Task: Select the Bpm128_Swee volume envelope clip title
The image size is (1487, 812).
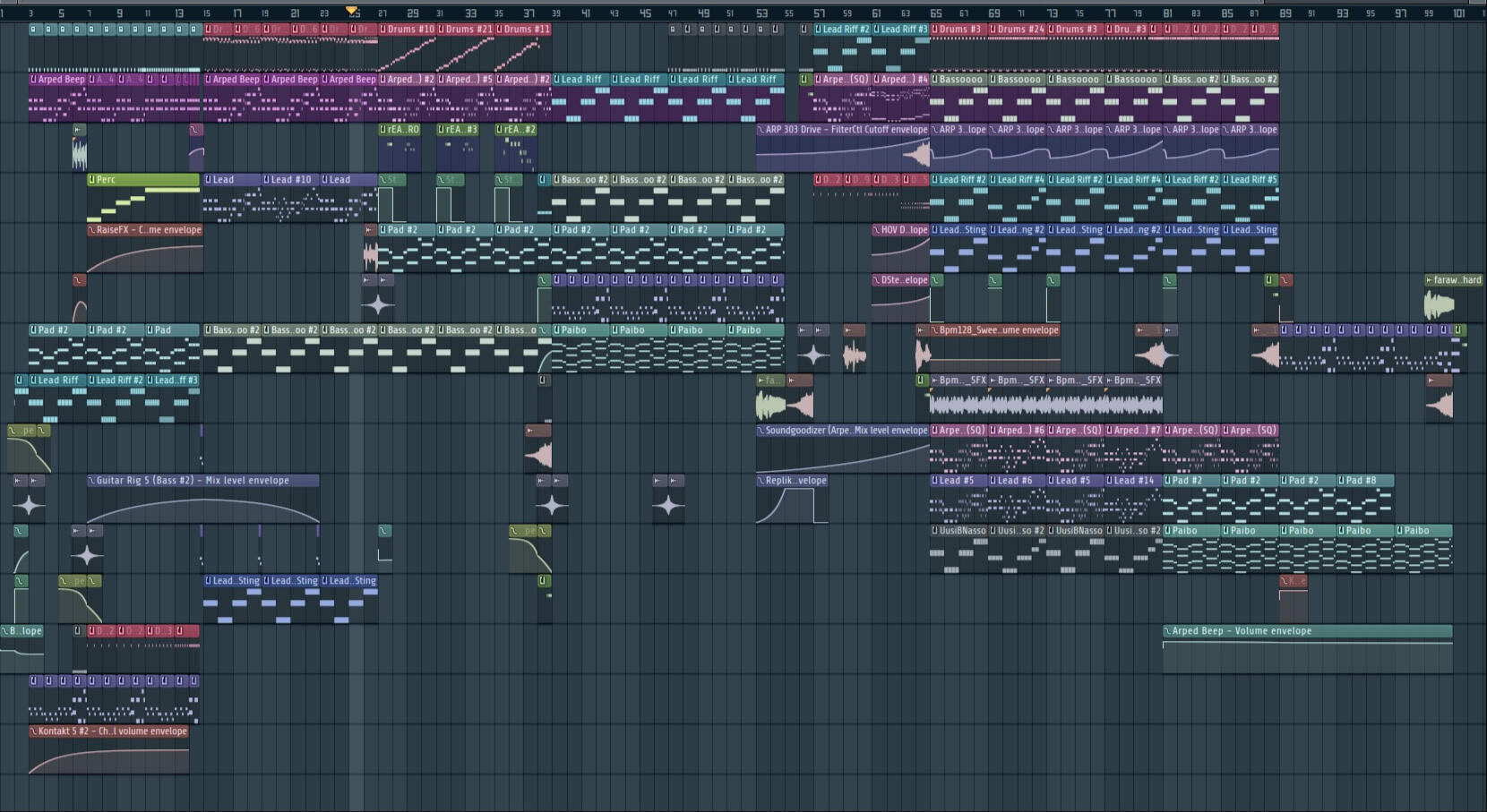Action: (x=999, y=330)
